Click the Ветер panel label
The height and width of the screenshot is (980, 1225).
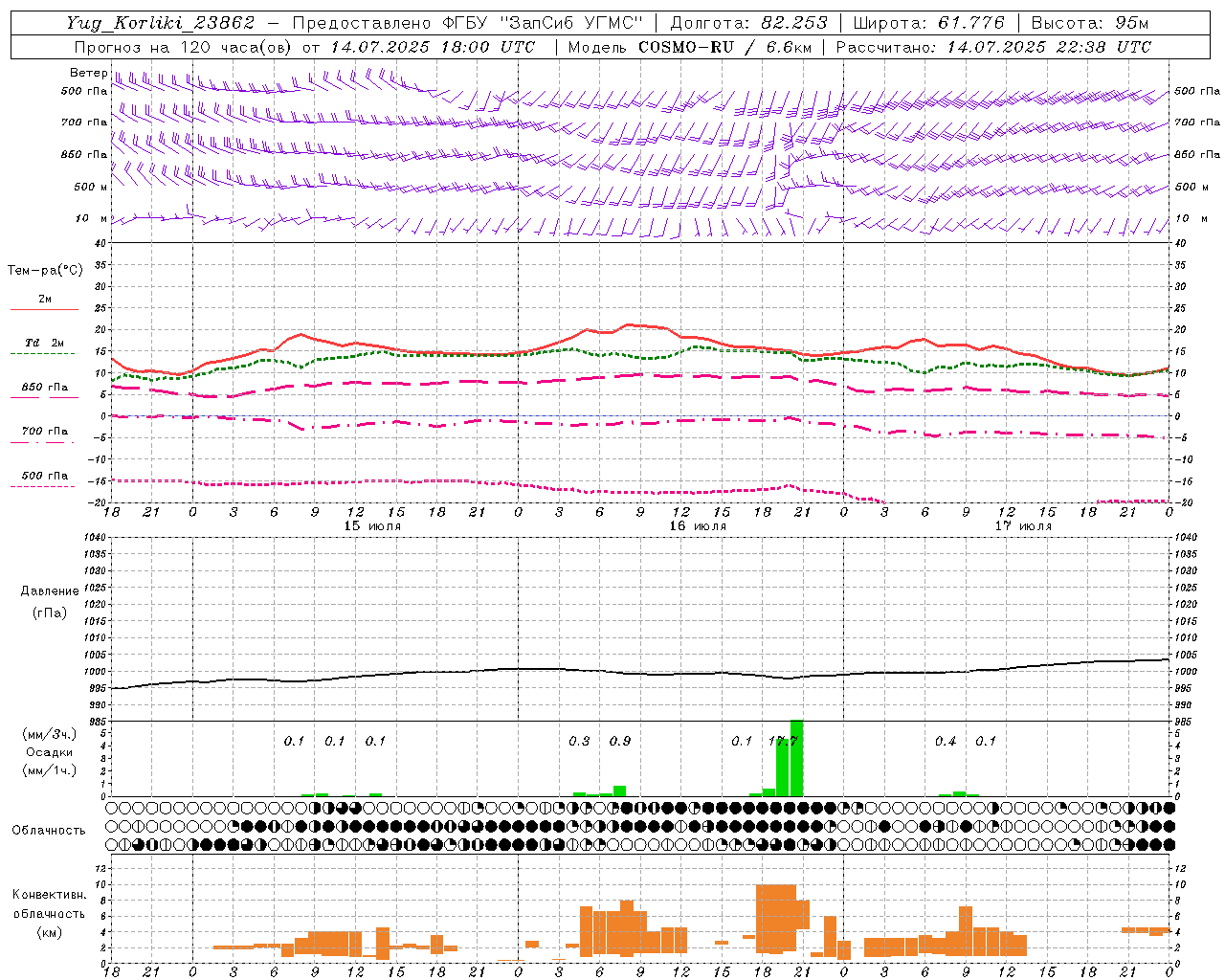tap(88, 73)
